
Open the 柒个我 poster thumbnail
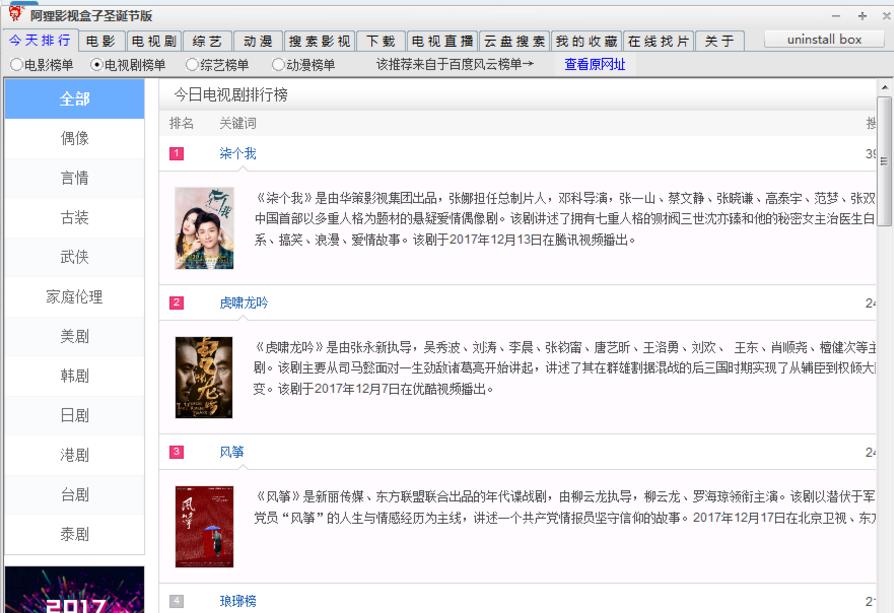[x=204, y=228]
